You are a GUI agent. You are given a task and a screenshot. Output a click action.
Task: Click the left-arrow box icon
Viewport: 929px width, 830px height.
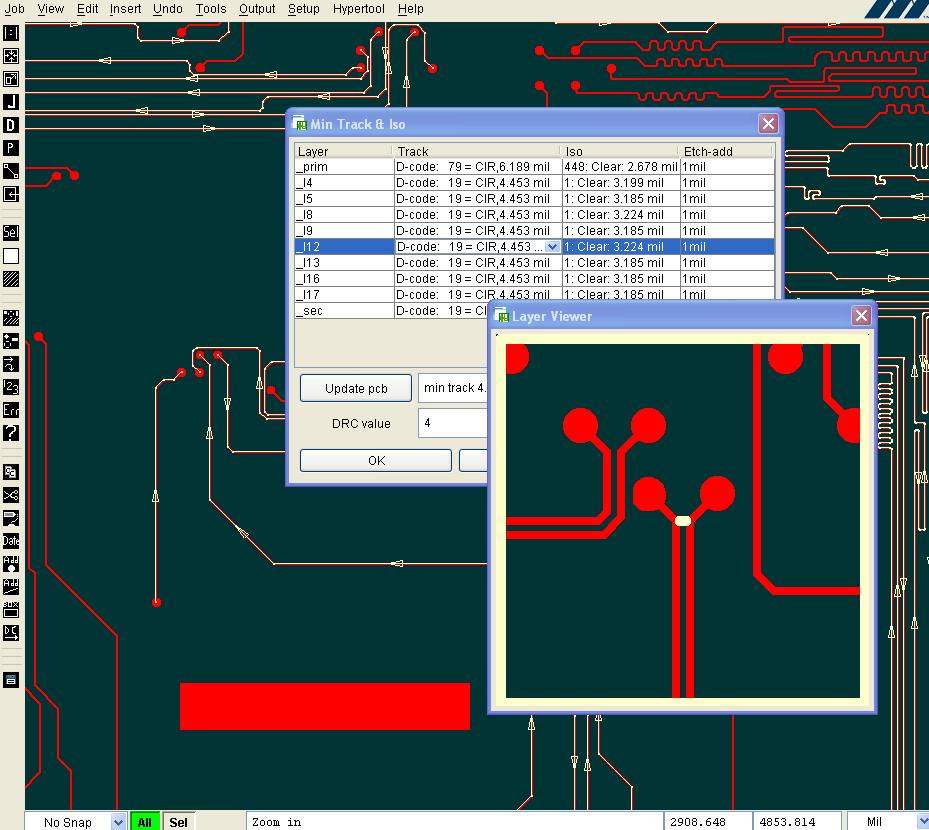click(x=11, y=194)
